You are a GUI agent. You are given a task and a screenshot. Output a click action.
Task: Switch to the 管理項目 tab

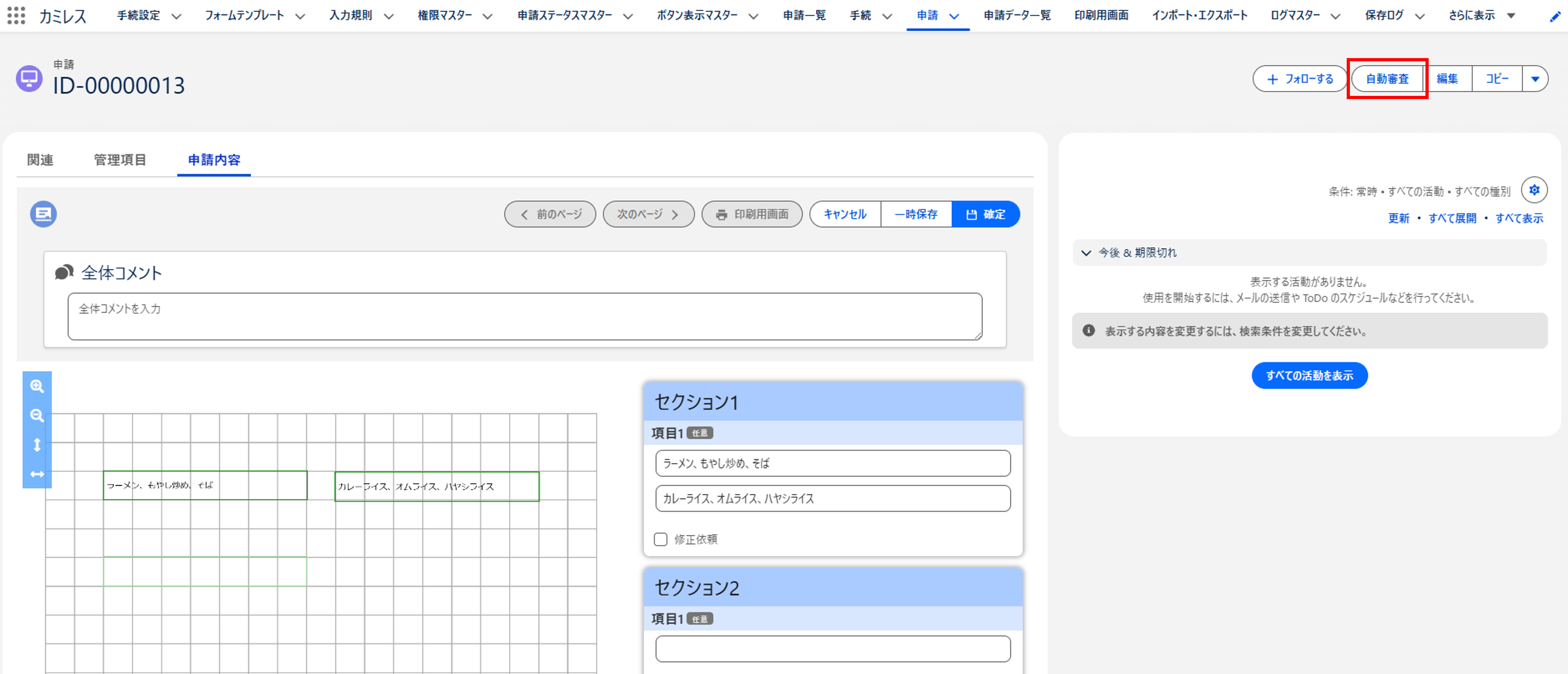tap(120, 160)
